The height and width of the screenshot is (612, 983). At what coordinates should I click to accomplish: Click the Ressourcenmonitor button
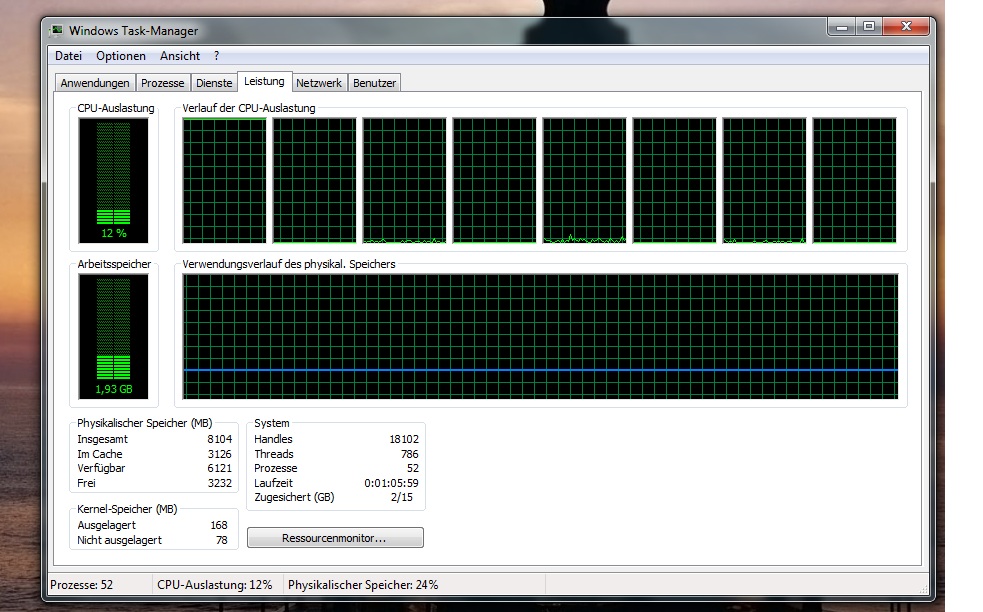tap(335, 538)
